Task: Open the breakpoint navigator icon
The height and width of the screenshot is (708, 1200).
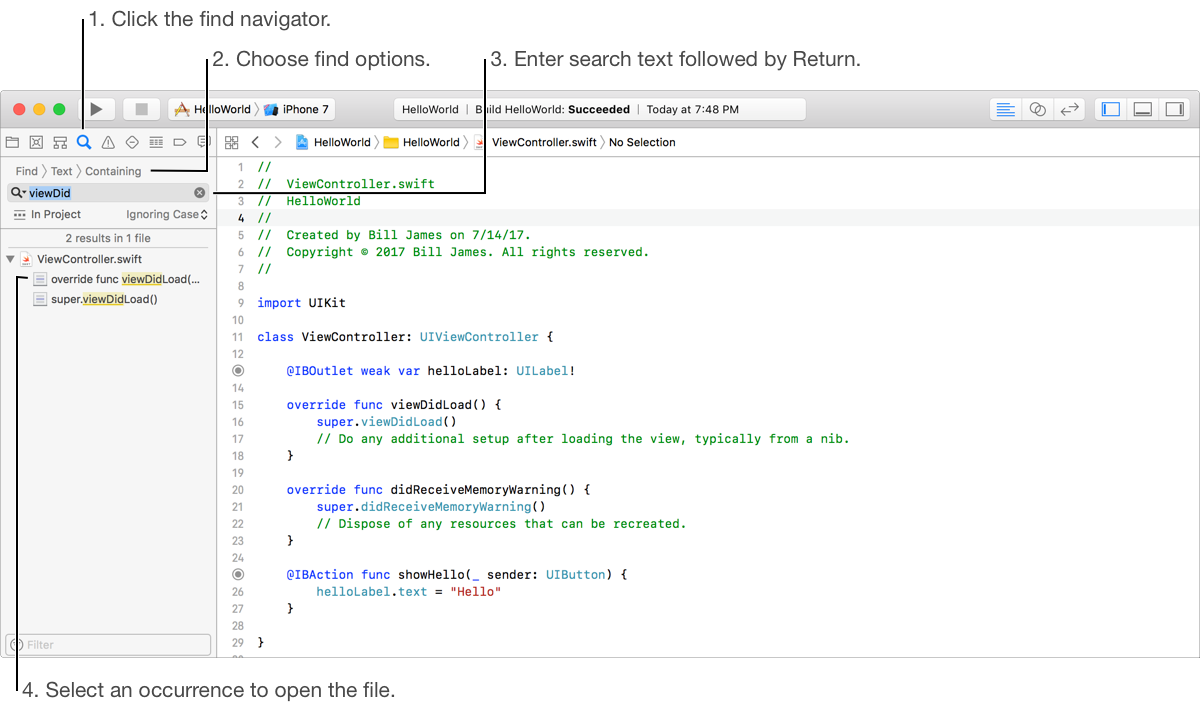Action: pyautogui.click(x=180, y=142)
